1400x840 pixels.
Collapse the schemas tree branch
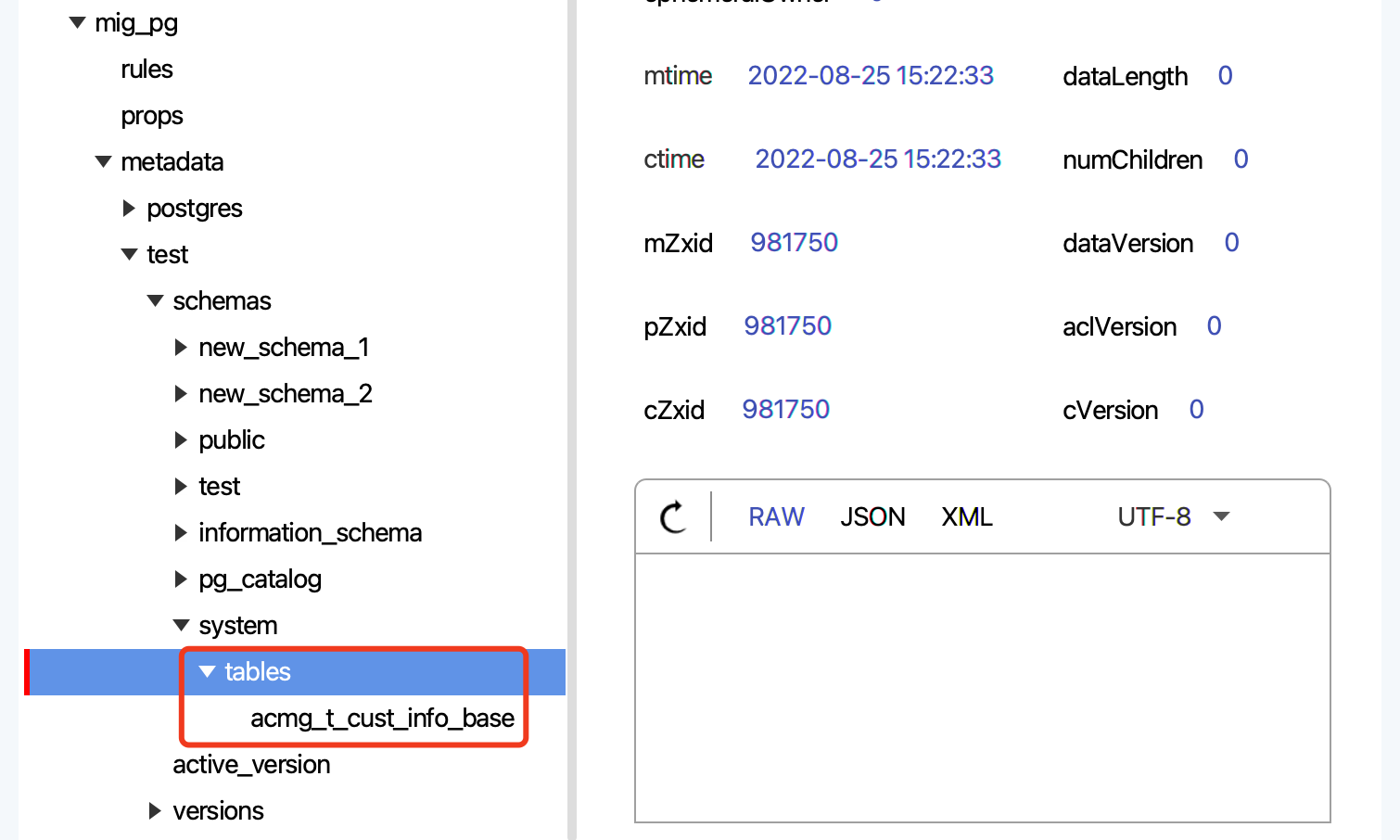tap(155, 300)
